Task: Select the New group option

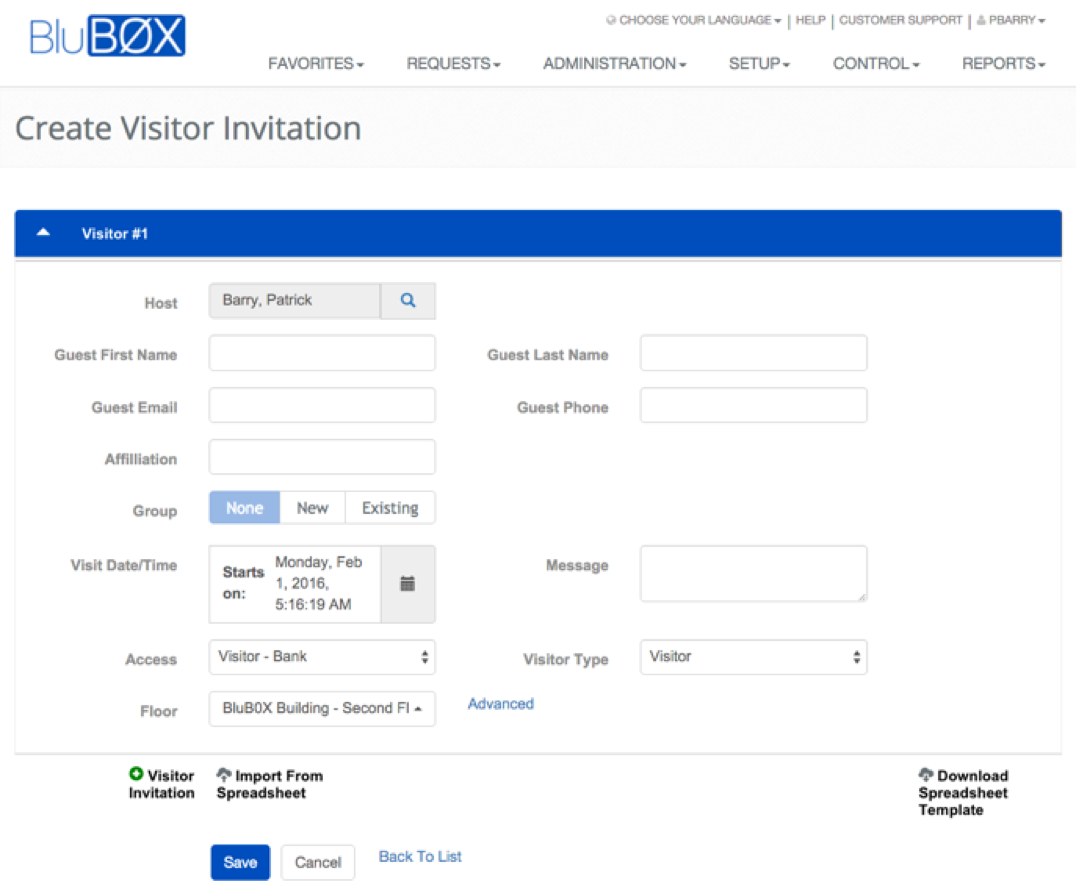Action: click(312, 508)
